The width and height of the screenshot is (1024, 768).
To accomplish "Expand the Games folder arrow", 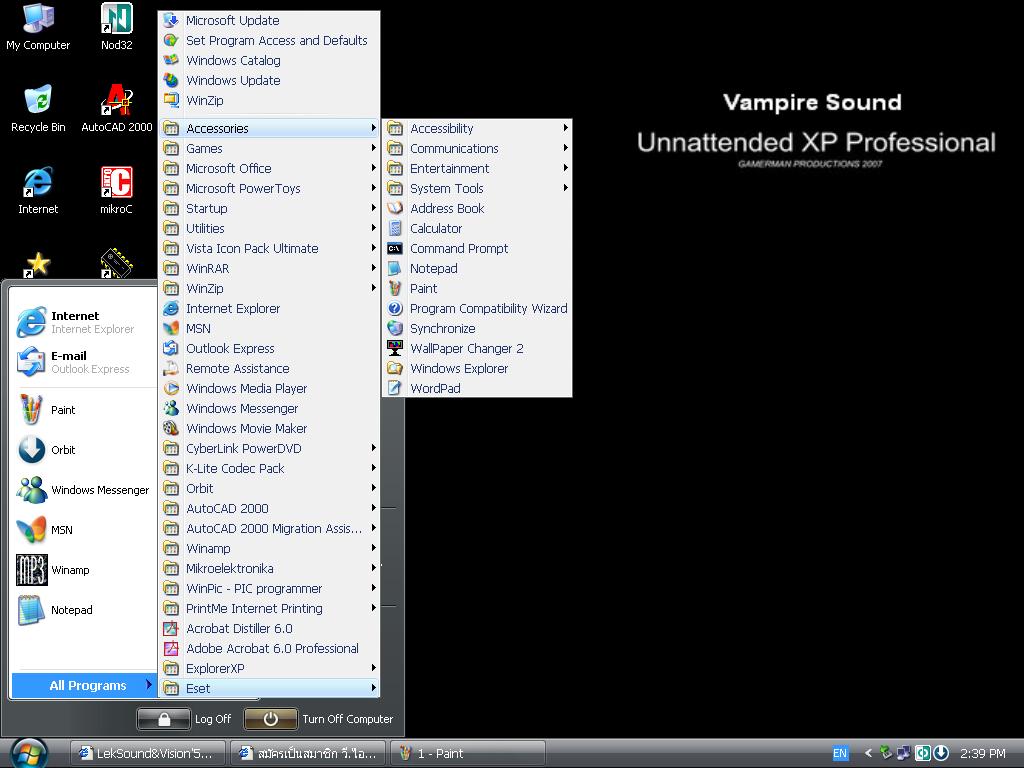I will [x=374, y=148].
